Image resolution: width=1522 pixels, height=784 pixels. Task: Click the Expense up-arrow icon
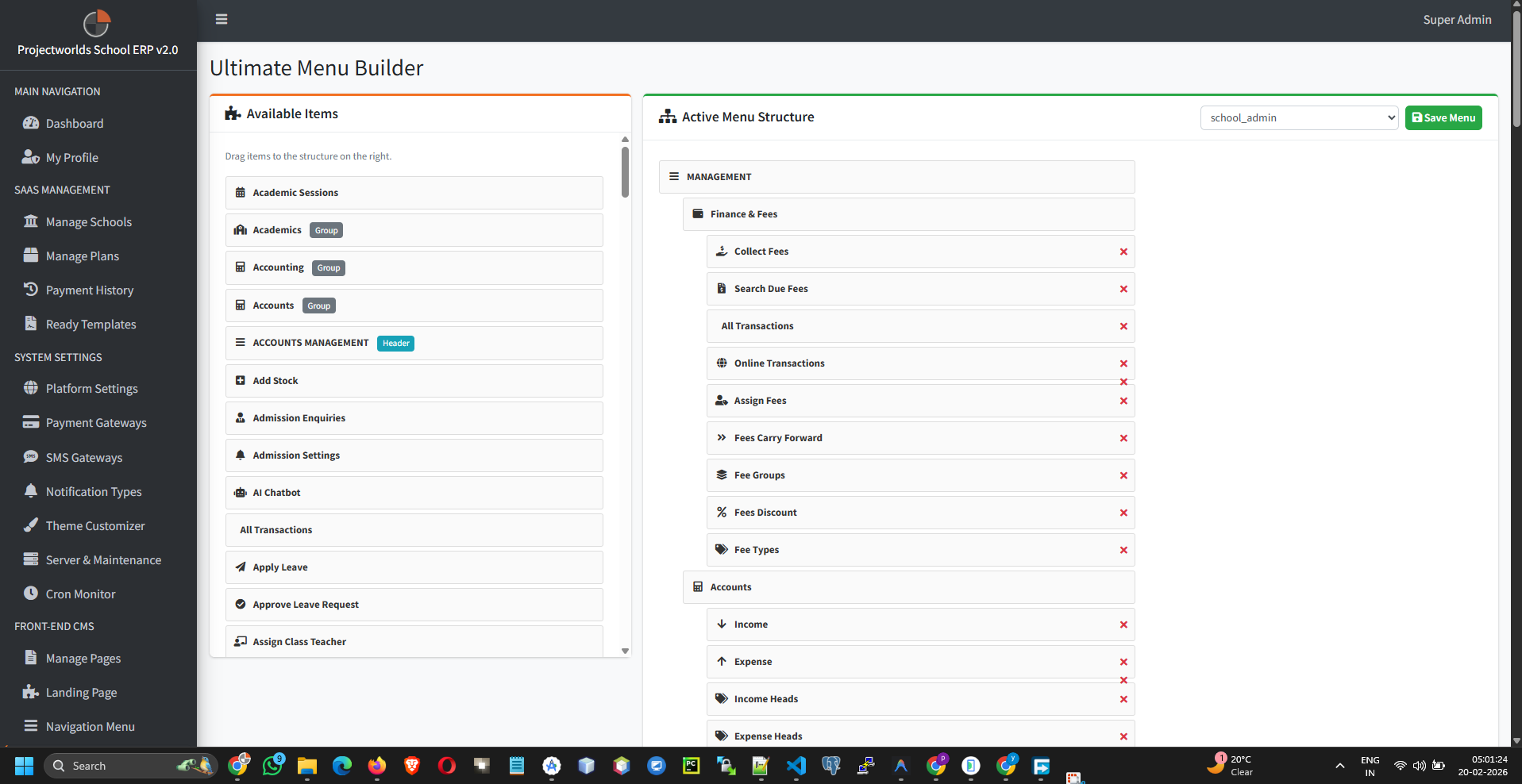pyautogui.click(x=721, y=661)
